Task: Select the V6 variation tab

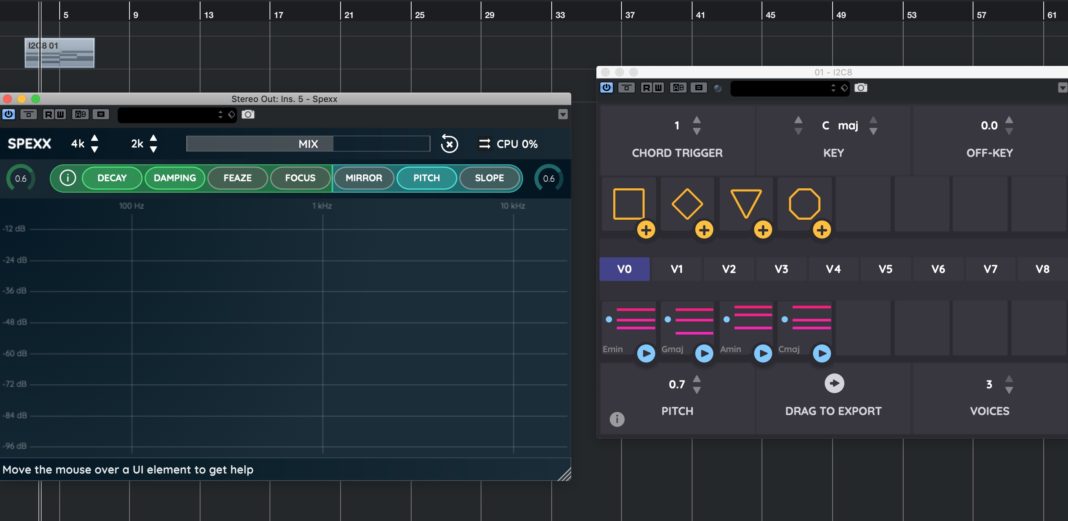Action: point(937,269)
